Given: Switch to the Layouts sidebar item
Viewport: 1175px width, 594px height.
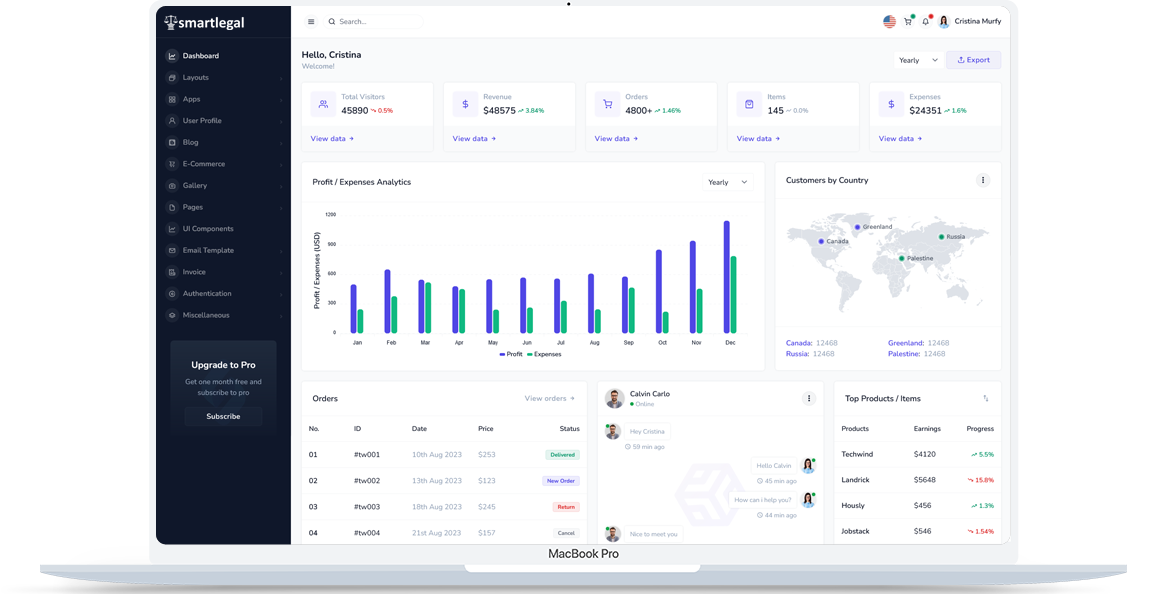Looking at the screenshot, I should point(170,77).
